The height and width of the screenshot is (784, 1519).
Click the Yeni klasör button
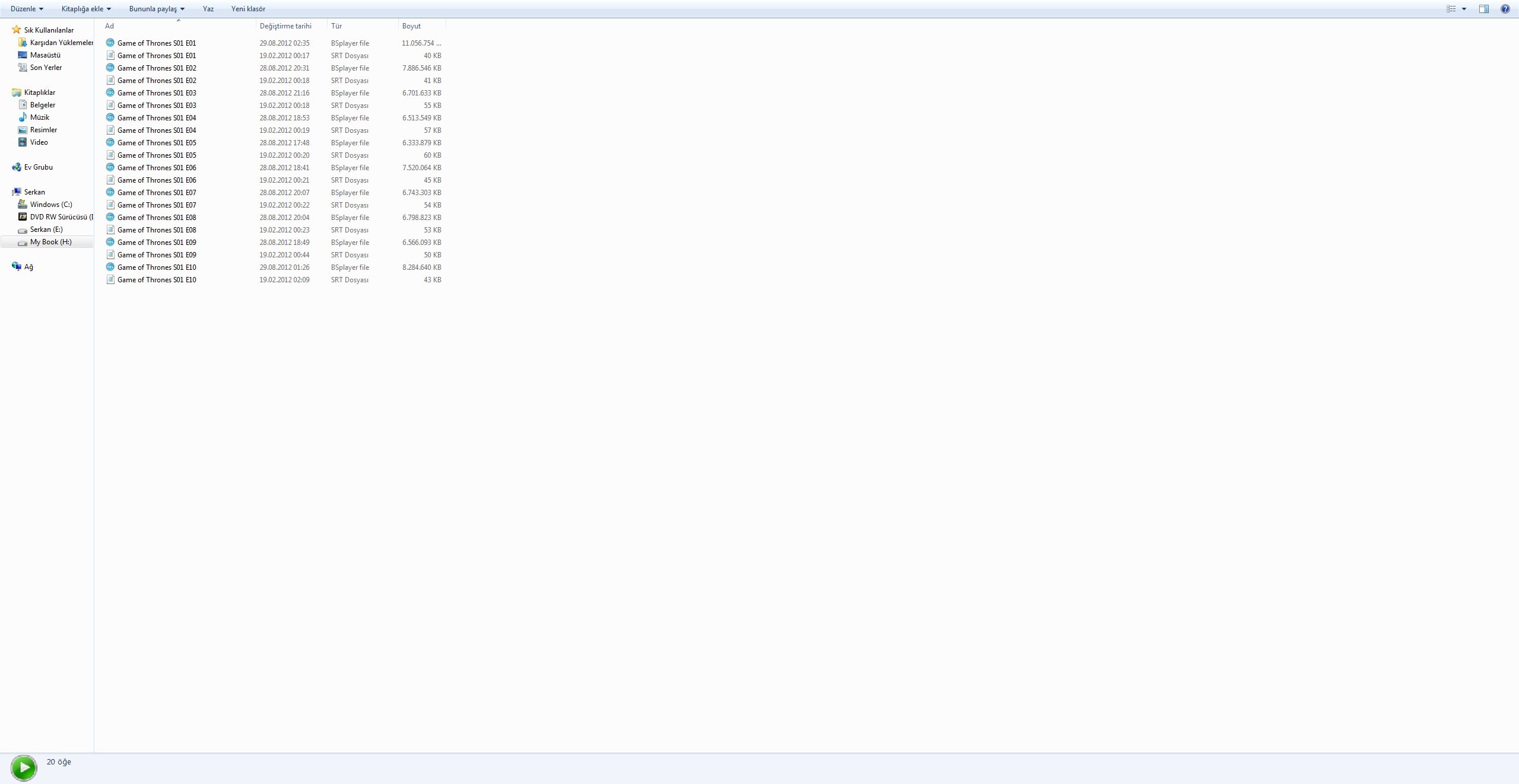click(248, 8)
